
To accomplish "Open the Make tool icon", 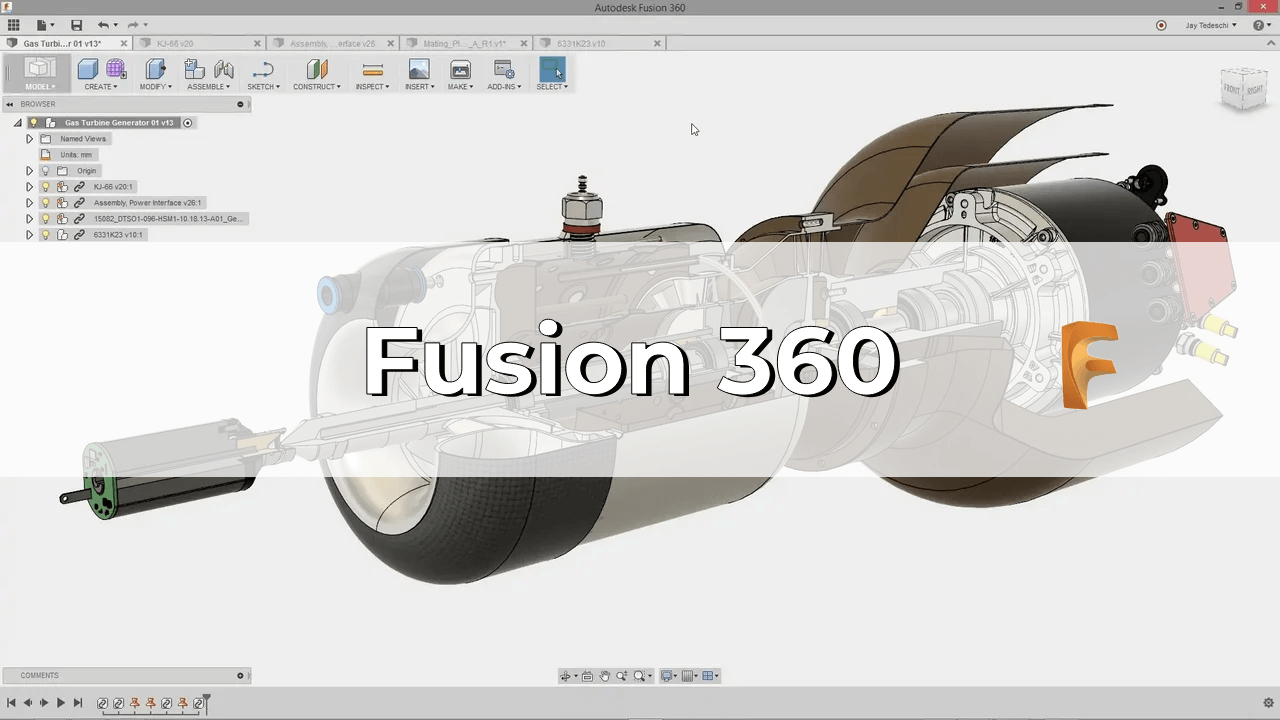I will pos(459,70).
